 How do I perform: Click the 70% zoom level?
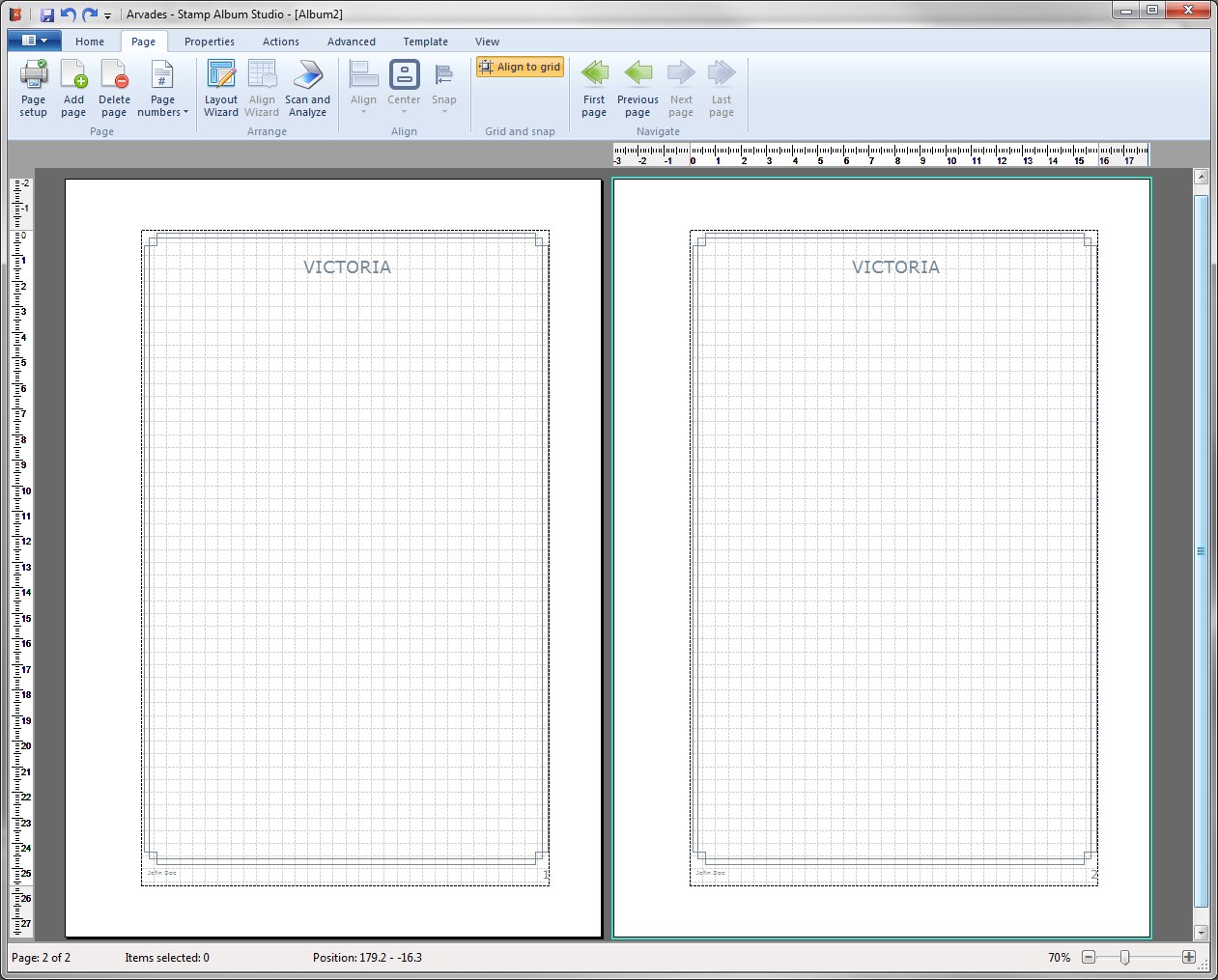click(1059, 958)
